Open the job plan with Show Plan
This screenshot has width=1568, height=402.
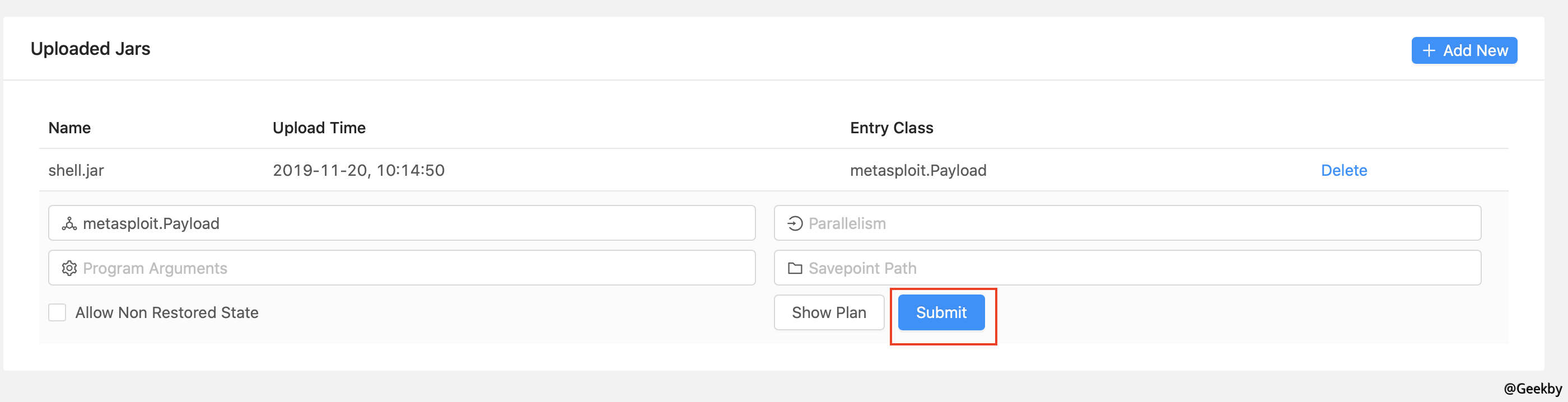pyautogui.click(x=828, y=312)
